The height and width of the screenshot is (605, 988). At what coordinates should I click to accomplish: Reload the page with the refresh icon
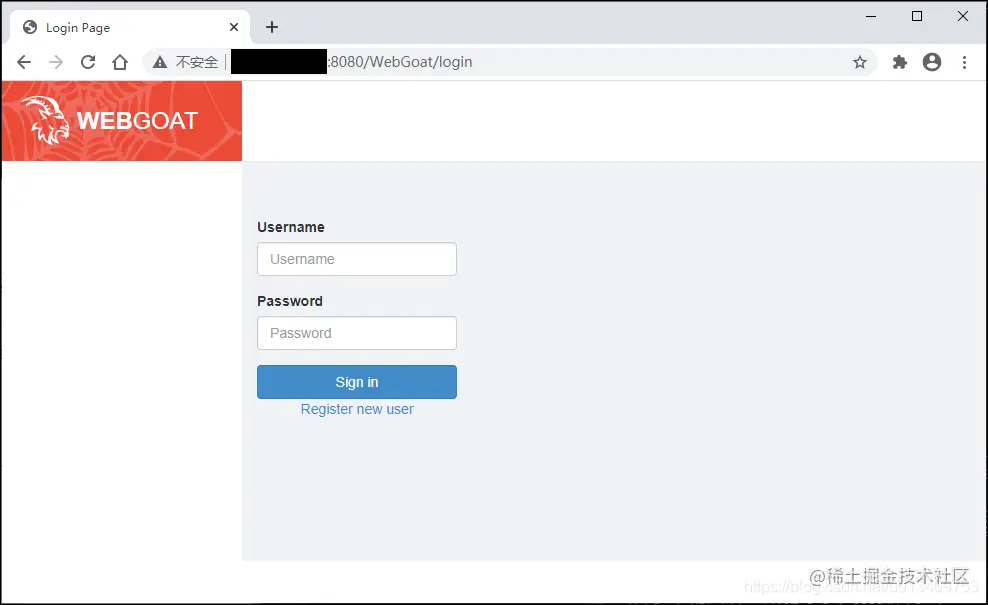coord(88,62)
